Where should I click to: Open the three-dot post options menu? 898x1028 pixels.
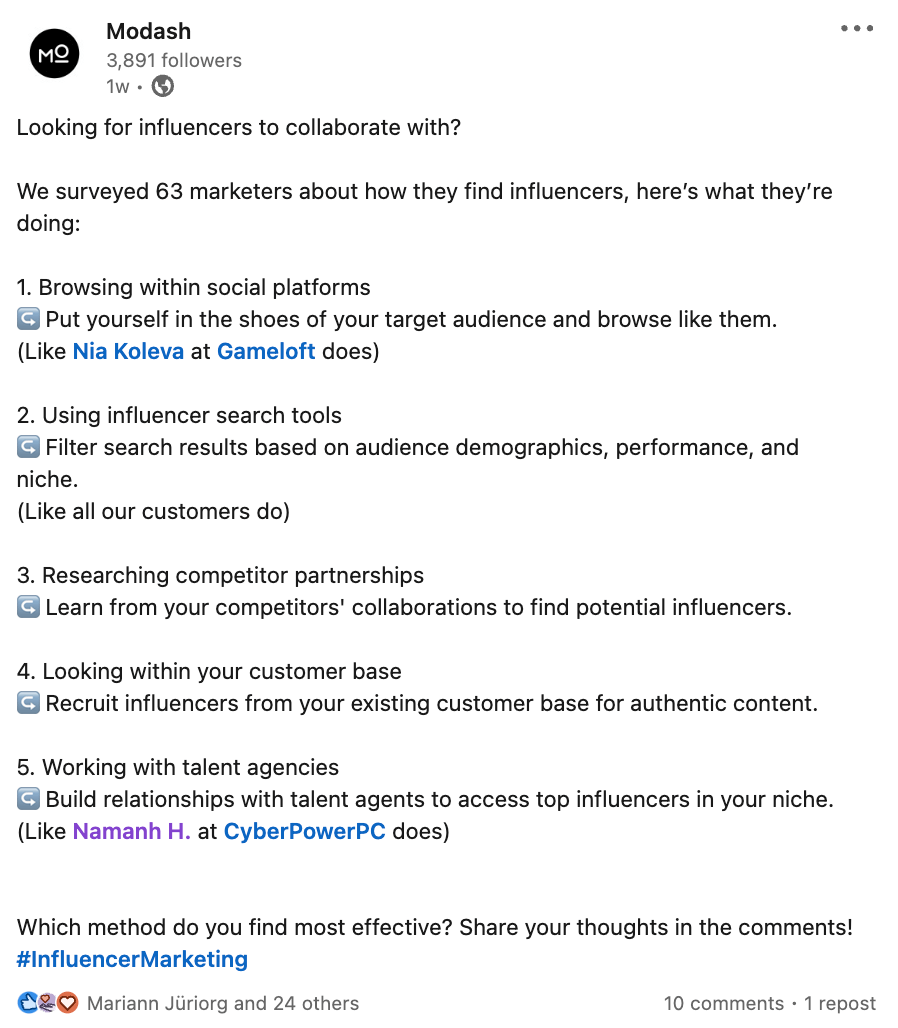[x=857, y=28]
